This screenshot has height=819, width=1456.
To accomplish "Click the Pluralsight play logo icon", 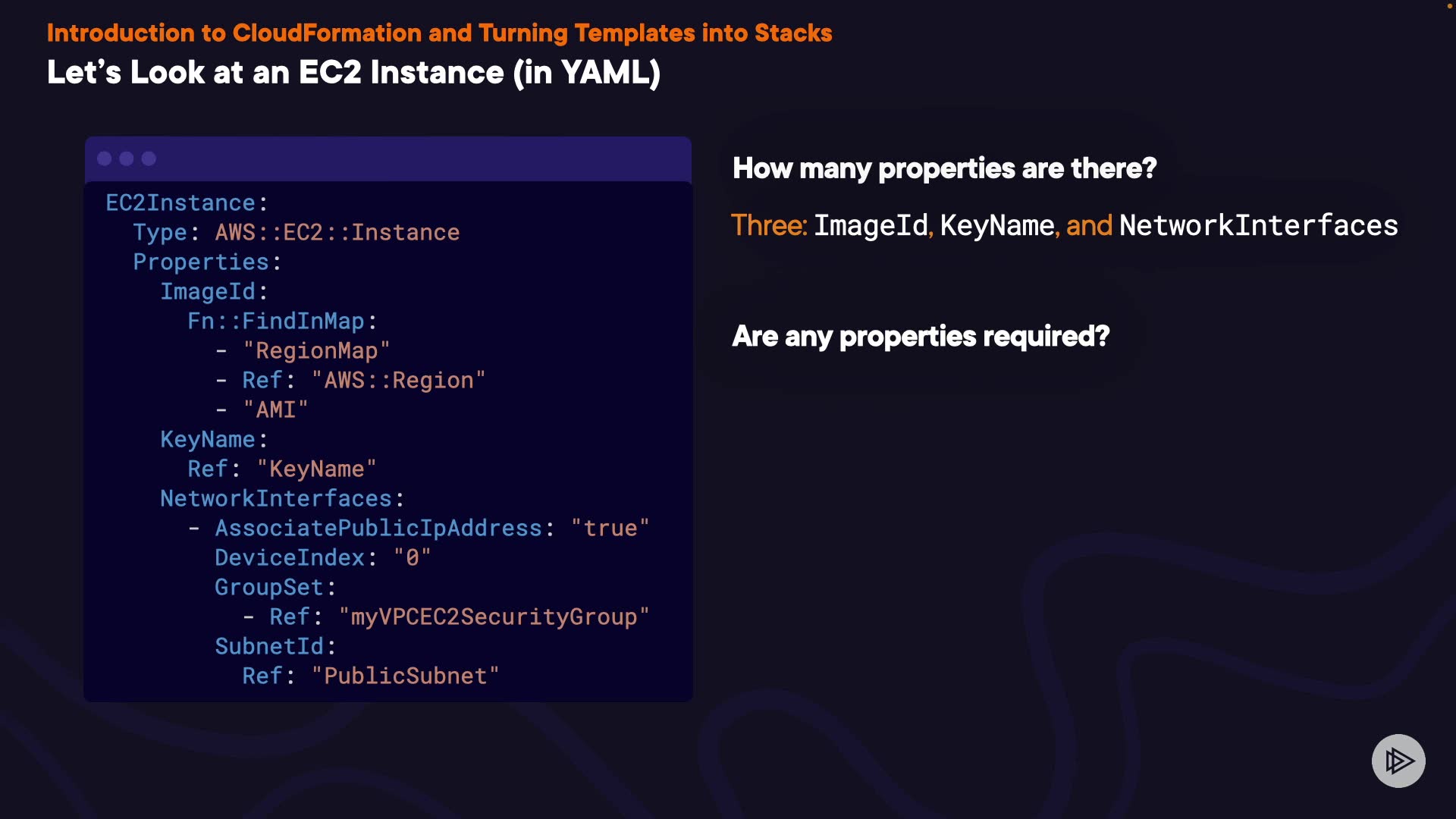I will pyautogui.click(x=1398, y=761).
